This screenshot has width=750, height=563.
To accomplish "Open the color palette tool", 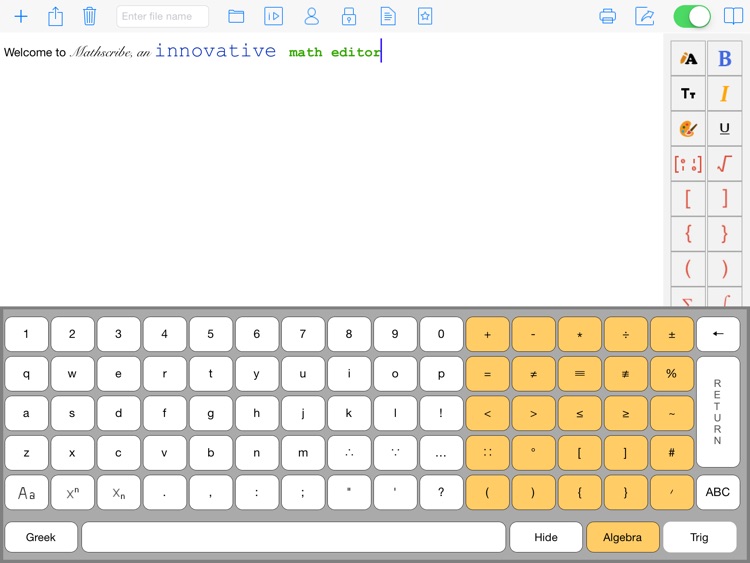I will (688, 129).
